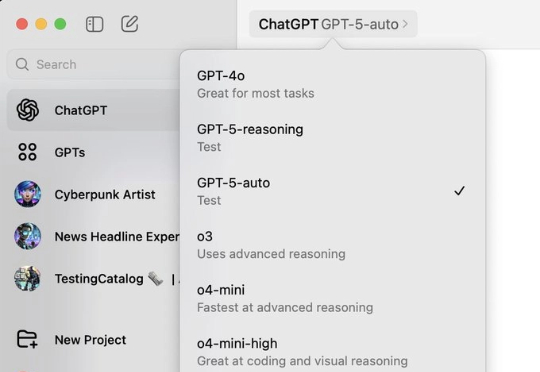
Task: Click 'Test' under GPT-5-reasoning
Action: (209, 147)
